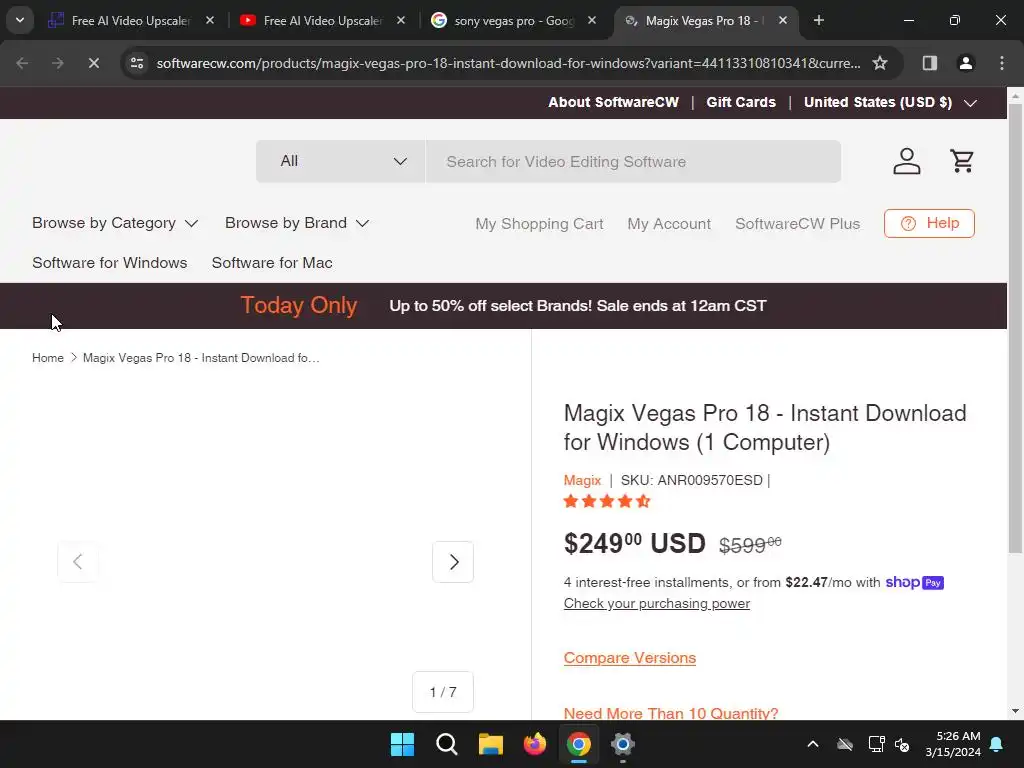Open Chrome side panel icon
This screenshot has width=1024, height=768.
click(929, 63)
